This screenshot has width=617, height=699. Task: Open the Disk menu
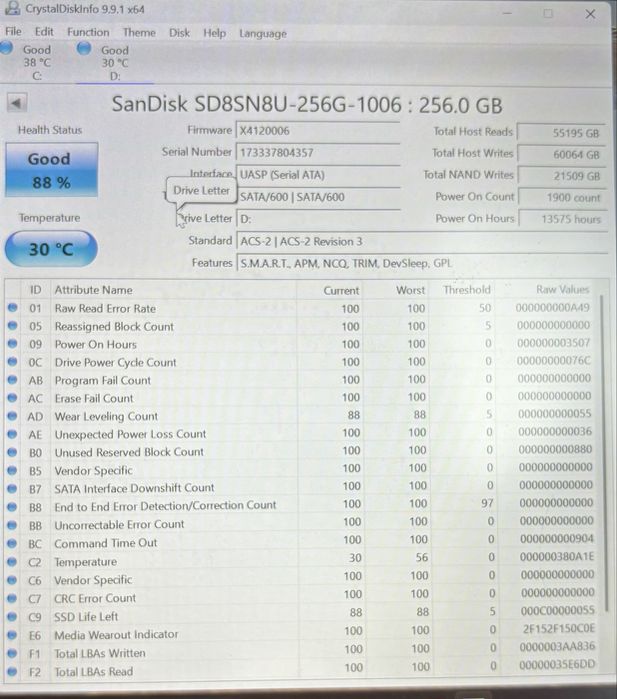pyautogui.click(x=179, y=33)
